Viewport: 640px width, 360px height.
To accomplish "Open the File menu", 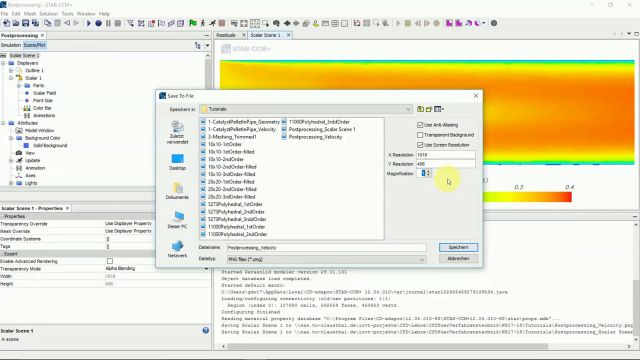I will (4, 13).
